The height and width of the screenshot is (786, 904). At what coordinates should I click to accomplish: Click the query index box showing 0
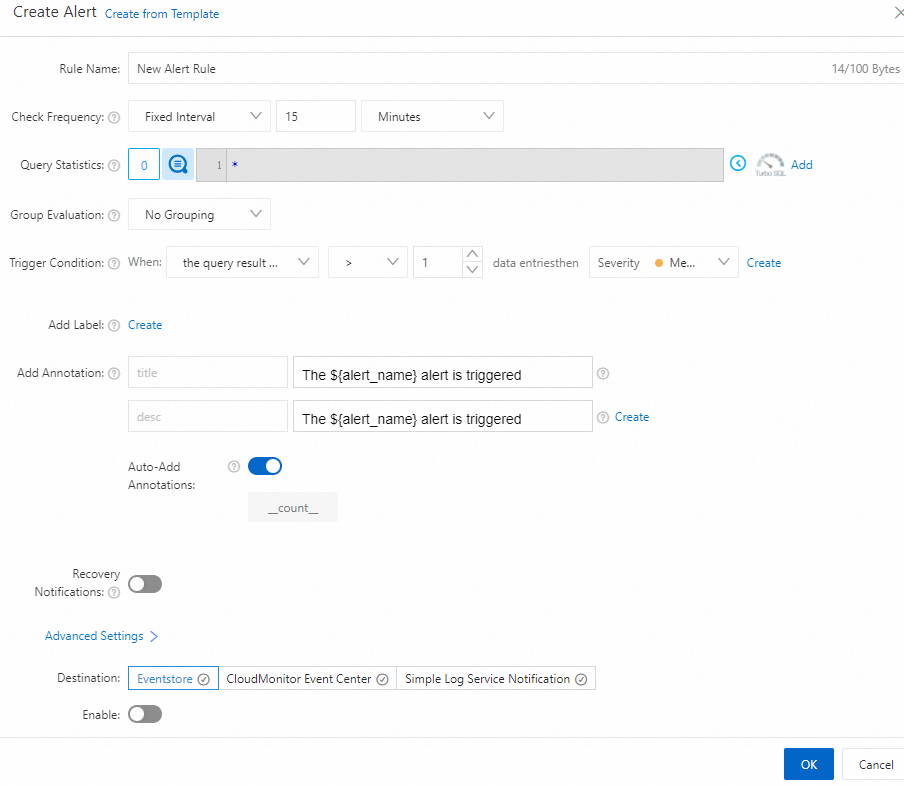pyautogui.click(x=144, y=164)
